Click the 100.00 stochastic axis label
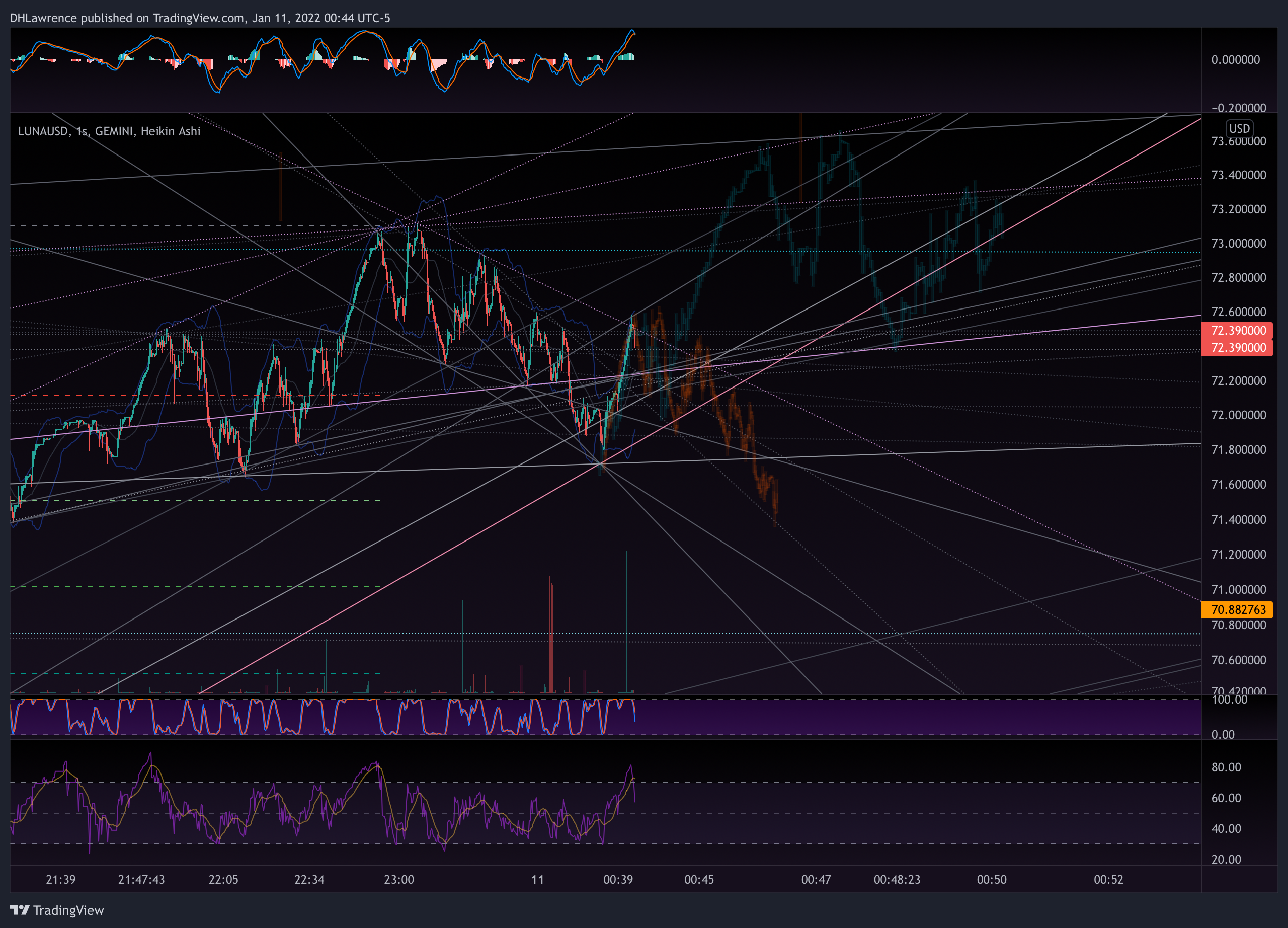 coord(1229,700)
